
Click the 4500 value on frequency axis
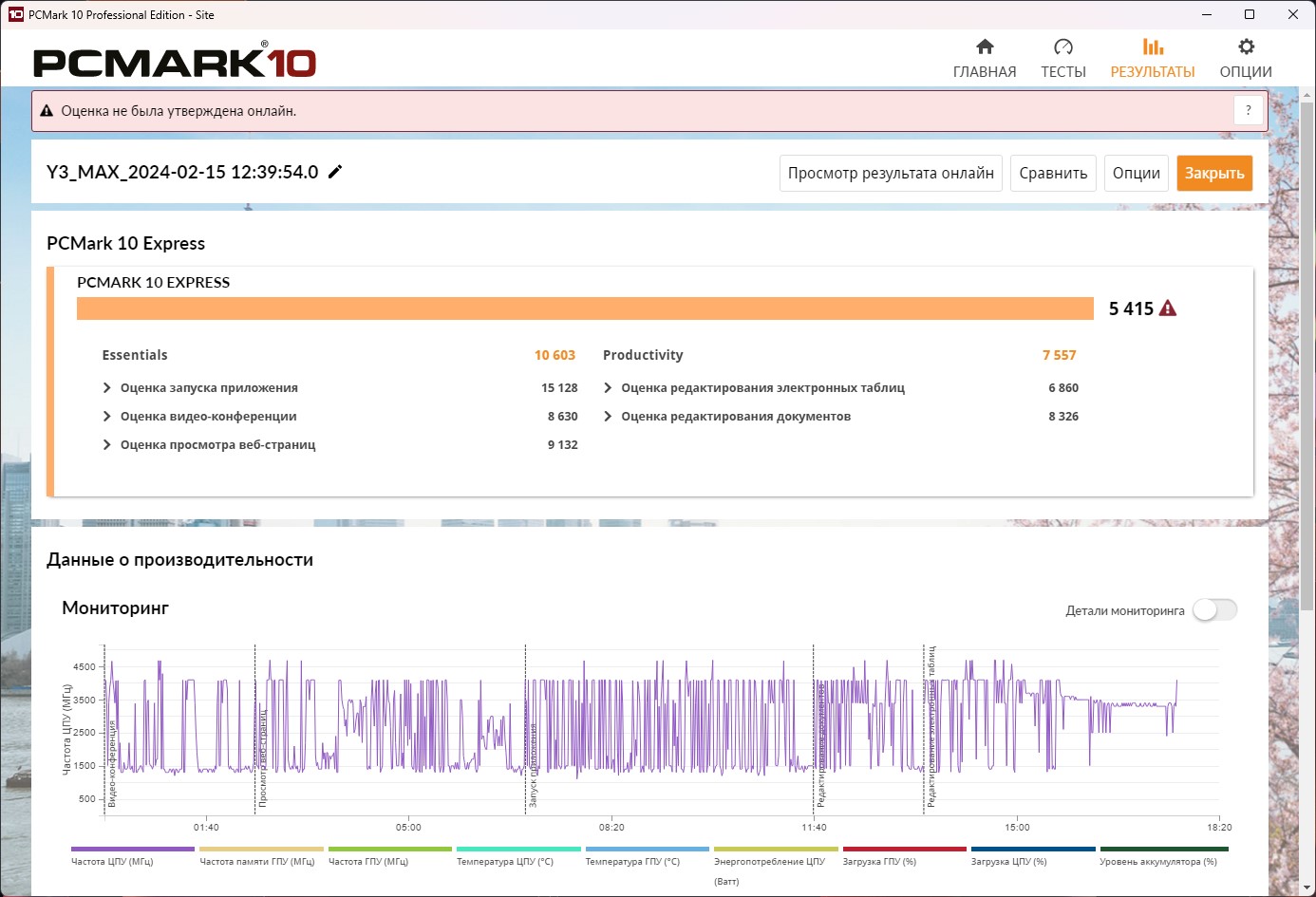[x=85, y=667]
